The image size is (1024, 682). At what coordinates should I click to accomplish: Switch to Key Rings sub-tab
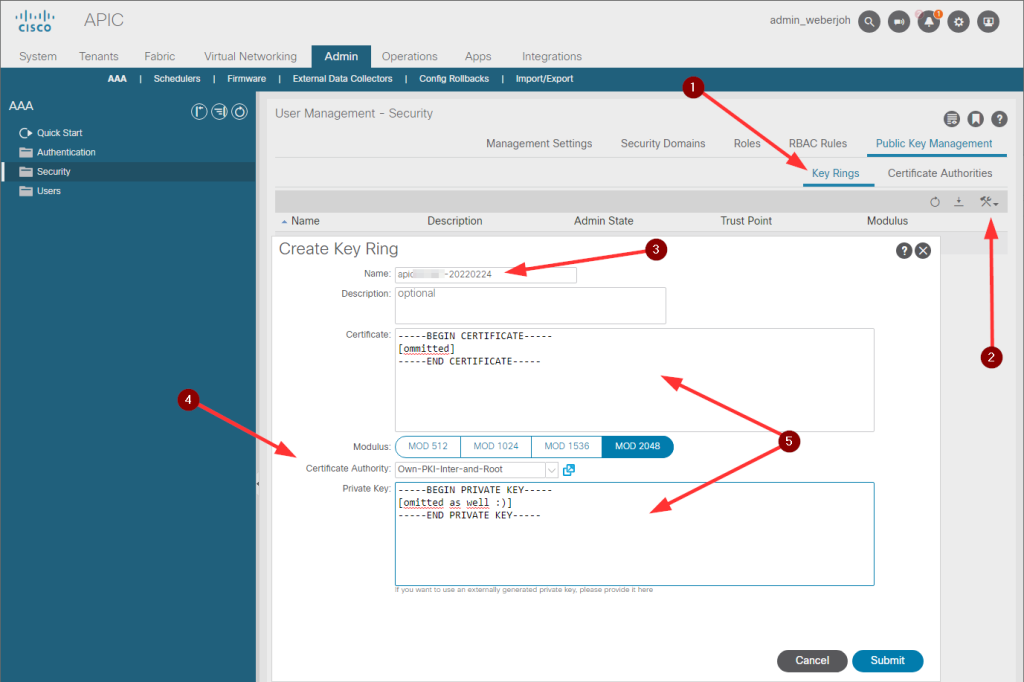point(835,173)
